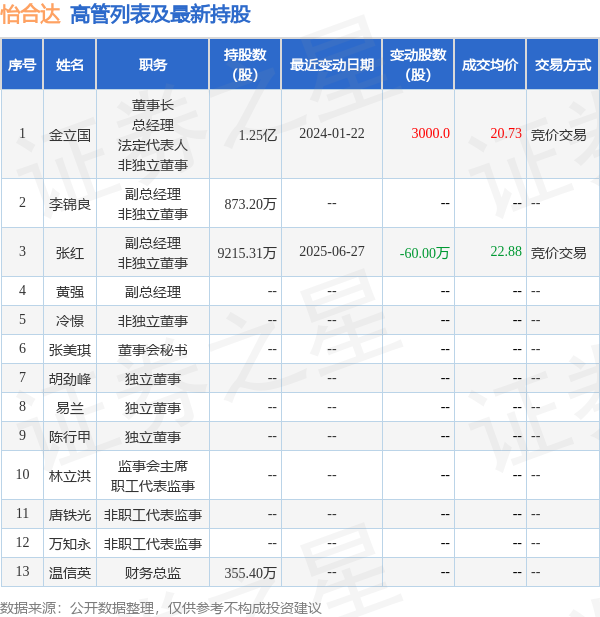Click the name 胡劲峰
This screenshot has height=617, width=600.
(70, 379)
